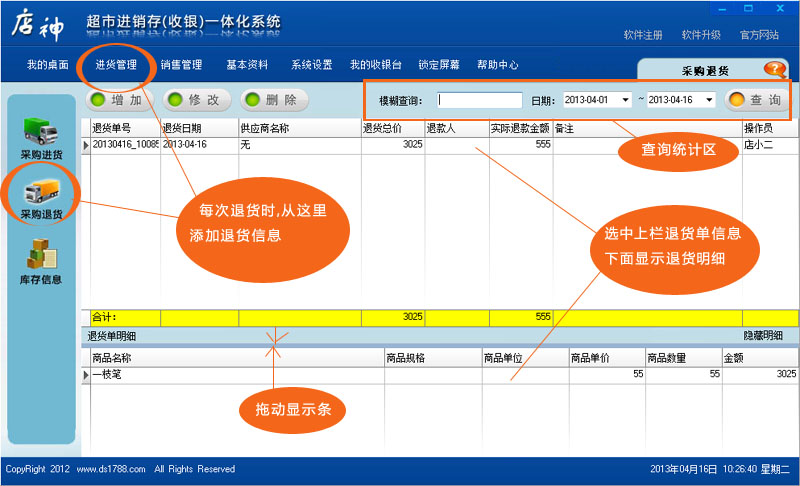Maximize the application window

coord(748,8)
